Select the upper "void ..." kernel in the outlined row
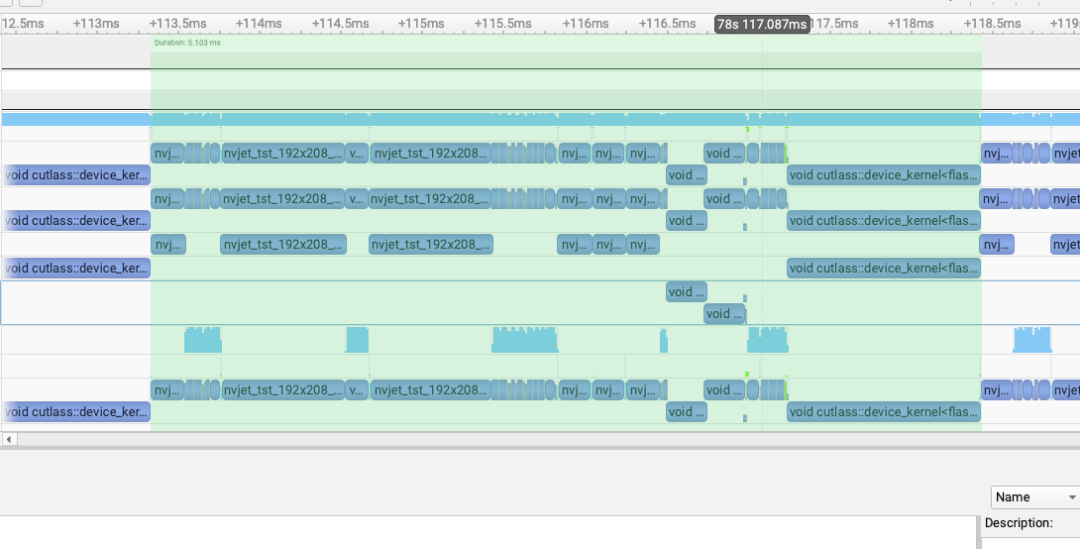Image resolution: width=1080 pixels, height=549 pixels. pyautogui.click(x=686, y=292)
